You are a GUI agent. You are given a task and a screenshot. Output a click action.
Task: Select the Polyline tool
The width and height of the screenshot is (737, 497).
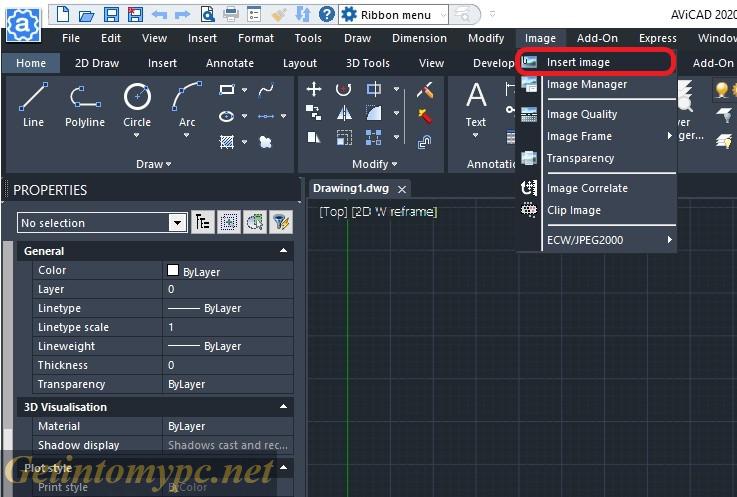click(85, 106)
